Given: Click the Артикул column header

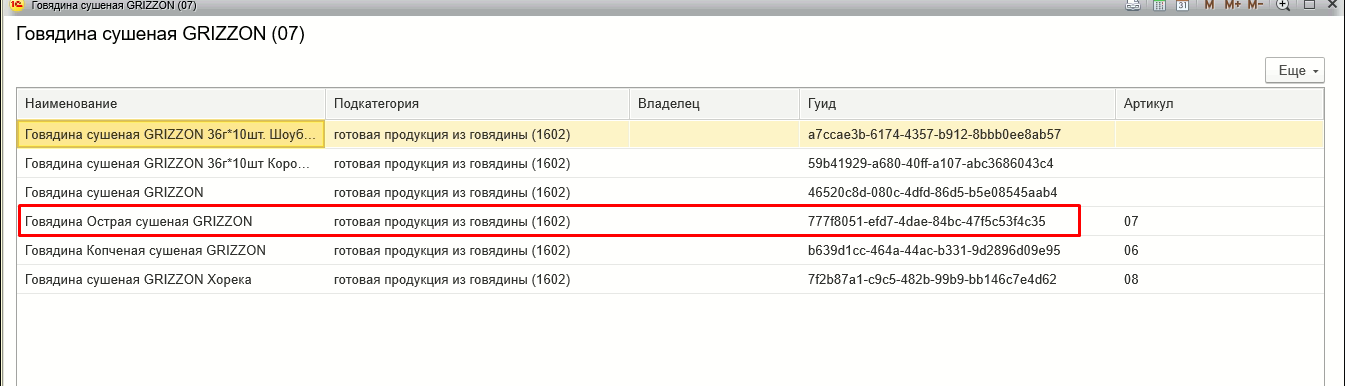Looking at the screenshot, I should click(1219, 104).
